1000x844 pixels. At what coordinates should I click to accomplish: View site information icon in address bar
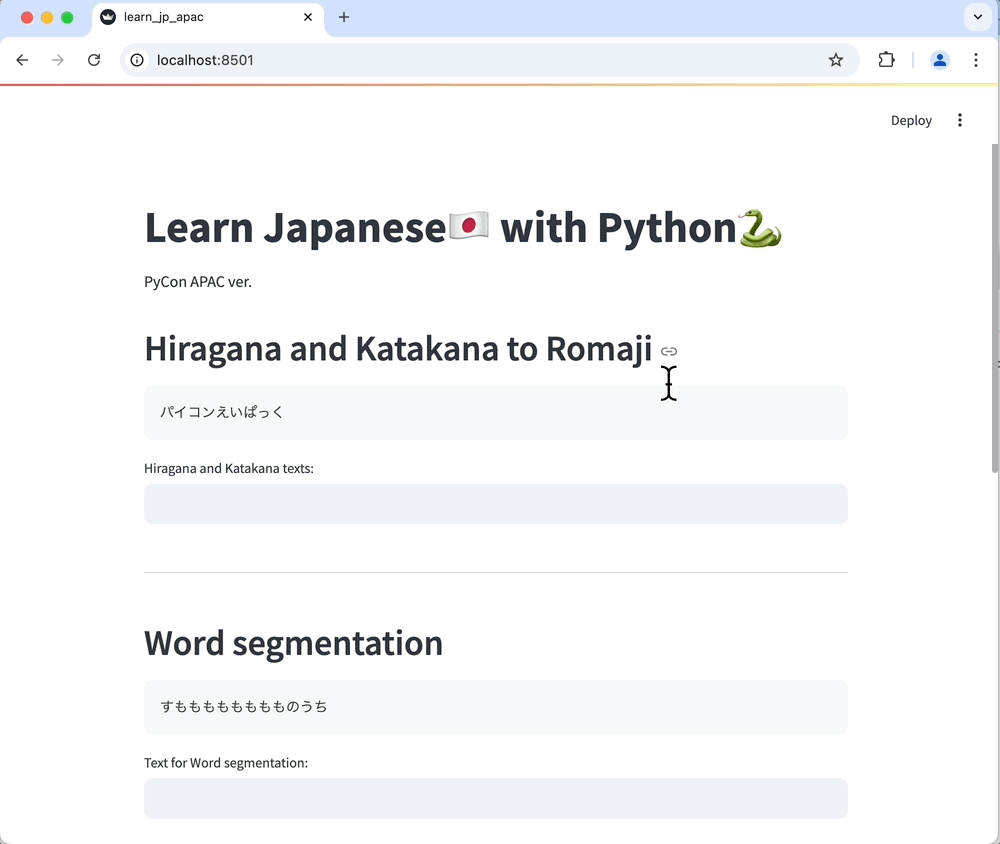[138, 60]
